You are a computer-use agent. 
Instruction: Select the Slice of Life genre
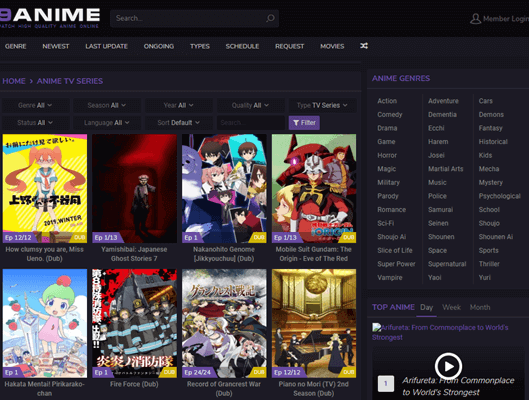tap(395, 251)
